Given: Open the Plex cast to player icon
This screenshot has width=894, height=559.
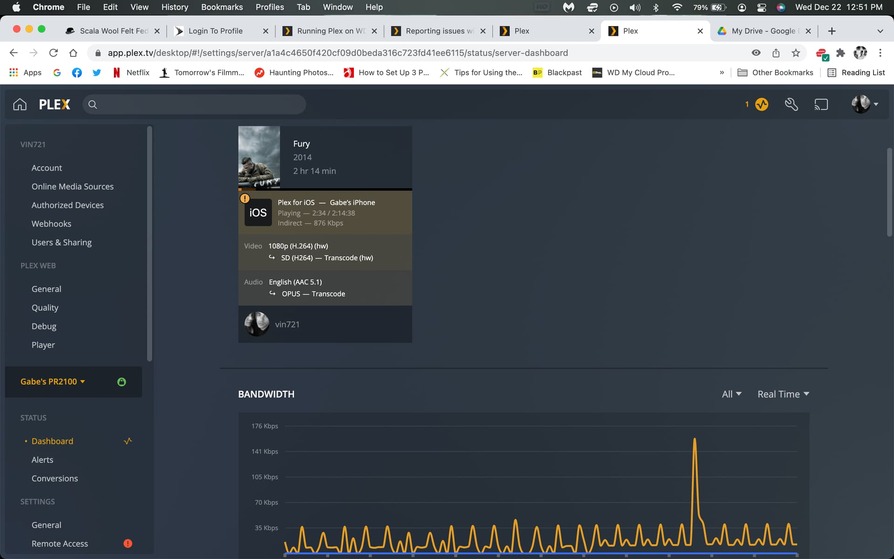Looking at the screenshot, I should click(x=821, y=104).
